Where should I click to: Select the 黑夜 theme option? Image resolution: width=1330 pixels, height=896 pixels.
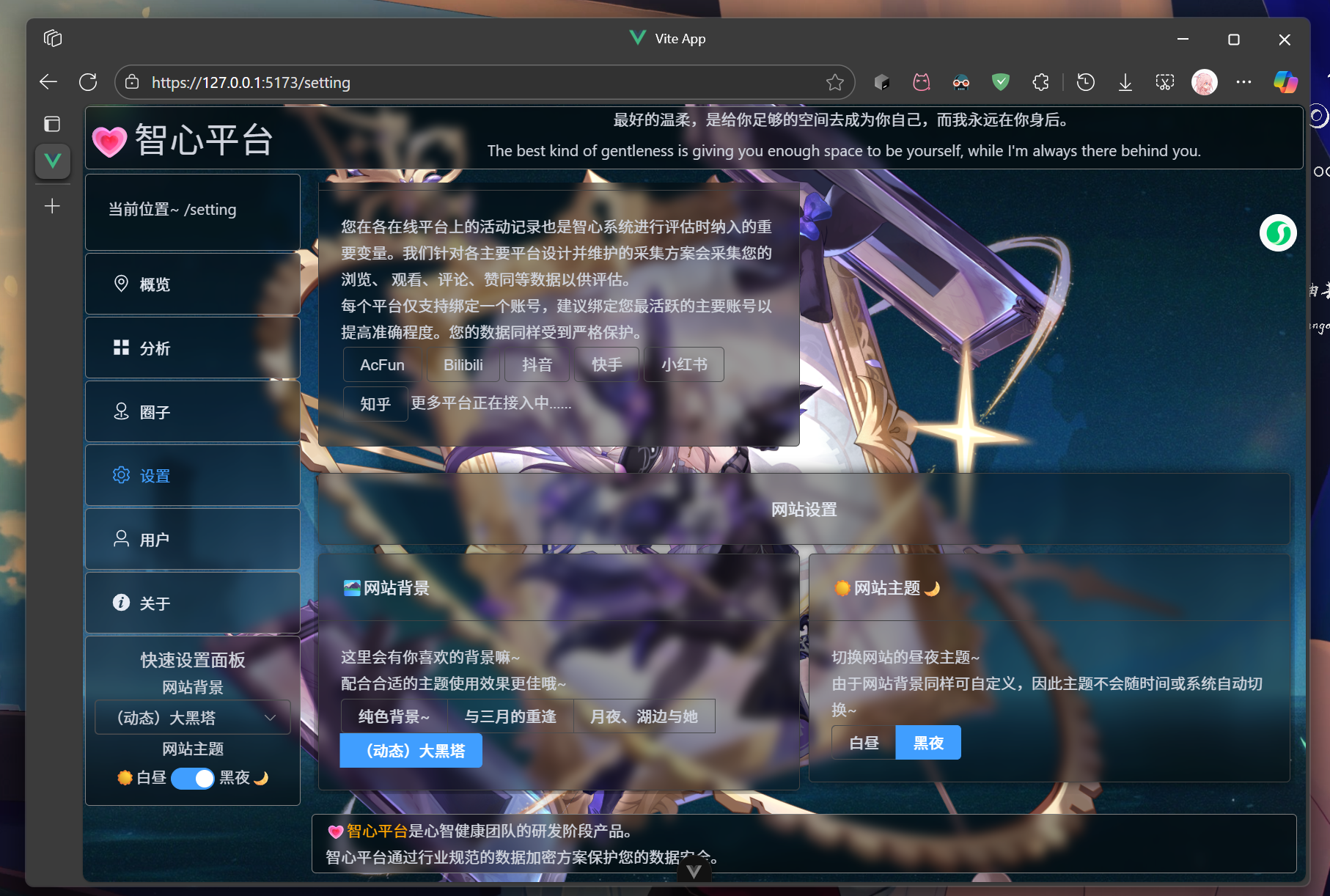[927, 743]
